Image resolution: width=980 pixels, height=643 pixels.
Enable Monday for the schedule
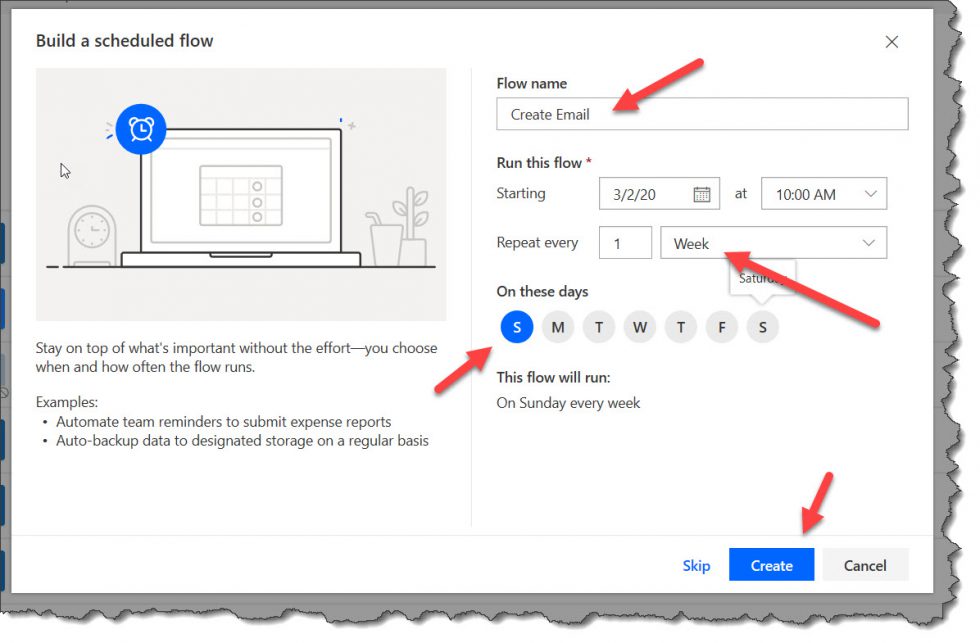[558, 326]
